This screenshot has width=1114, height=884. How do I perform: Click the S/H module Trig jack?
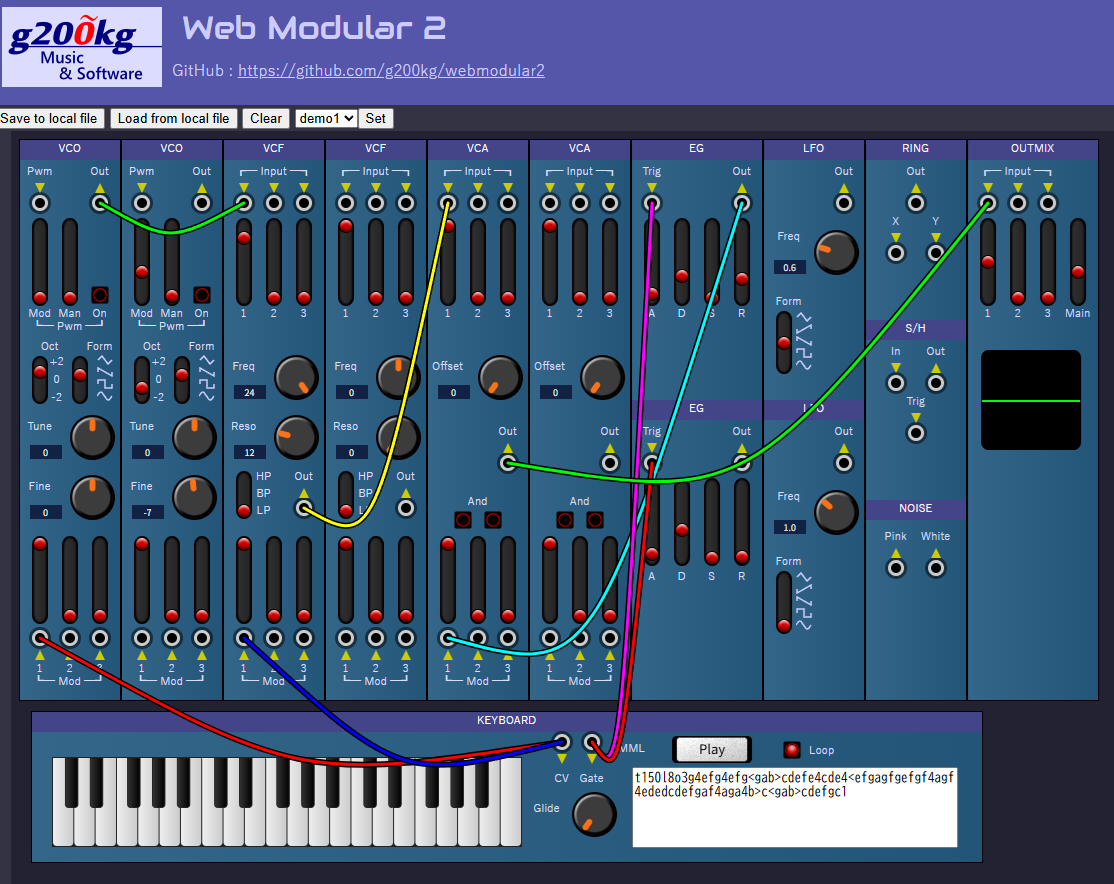[916, 432]
